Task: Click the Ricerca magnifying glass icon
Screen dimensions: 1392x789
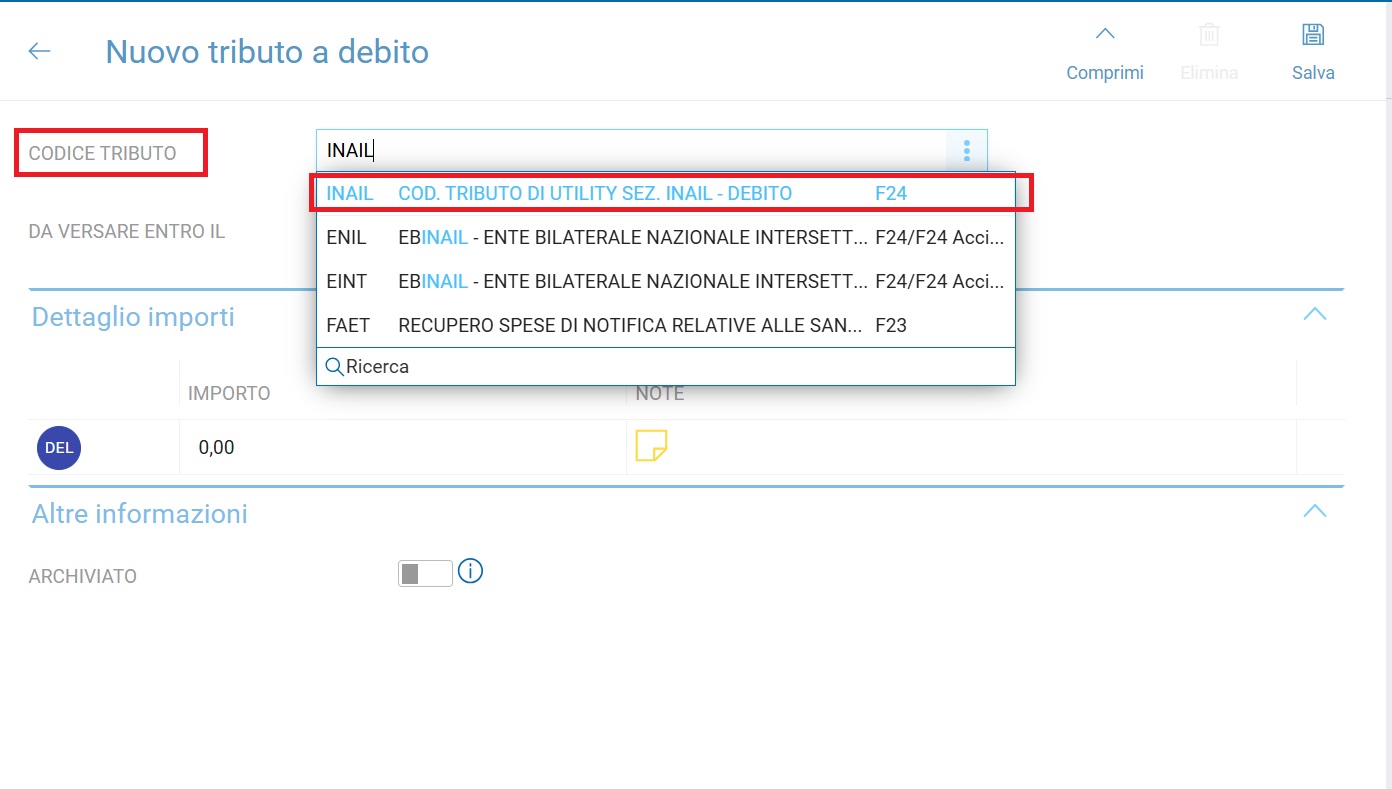Action: coord(334,367)
